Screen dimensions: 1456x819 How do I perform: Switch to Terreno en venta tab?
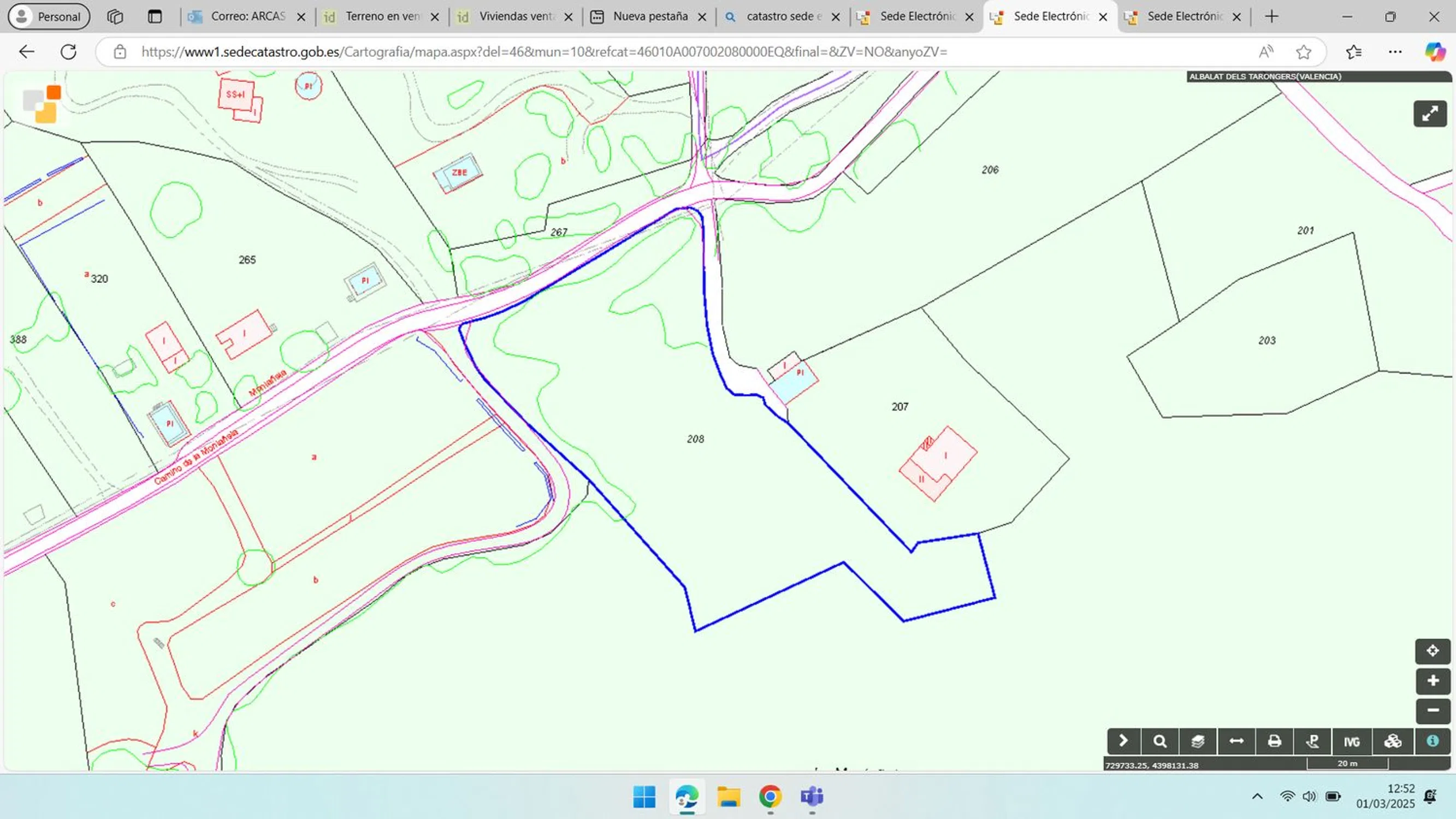(x=382, y=16)
